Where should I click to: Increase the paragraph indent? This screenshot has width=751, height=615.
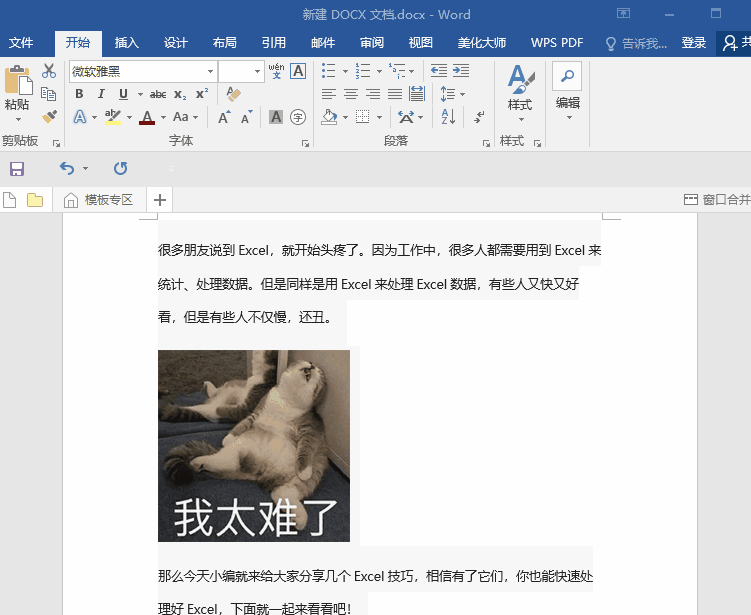[461, 71]
